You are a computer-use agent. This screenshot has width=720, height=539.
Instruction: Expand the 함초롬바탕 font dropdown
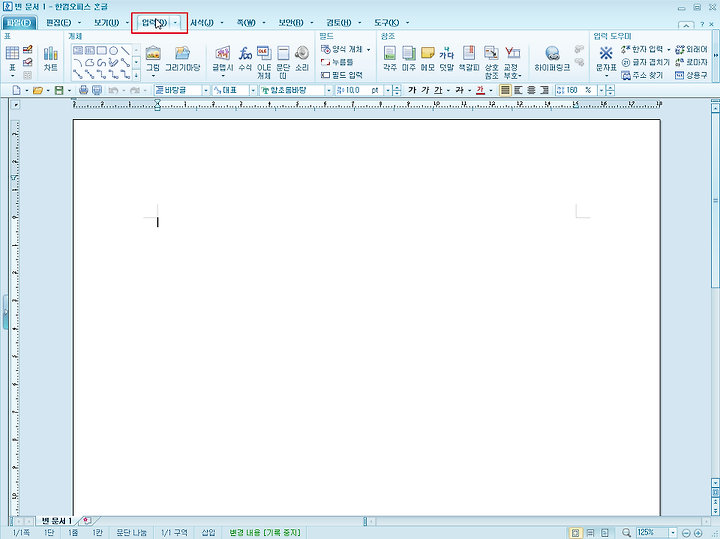[328, 90]
